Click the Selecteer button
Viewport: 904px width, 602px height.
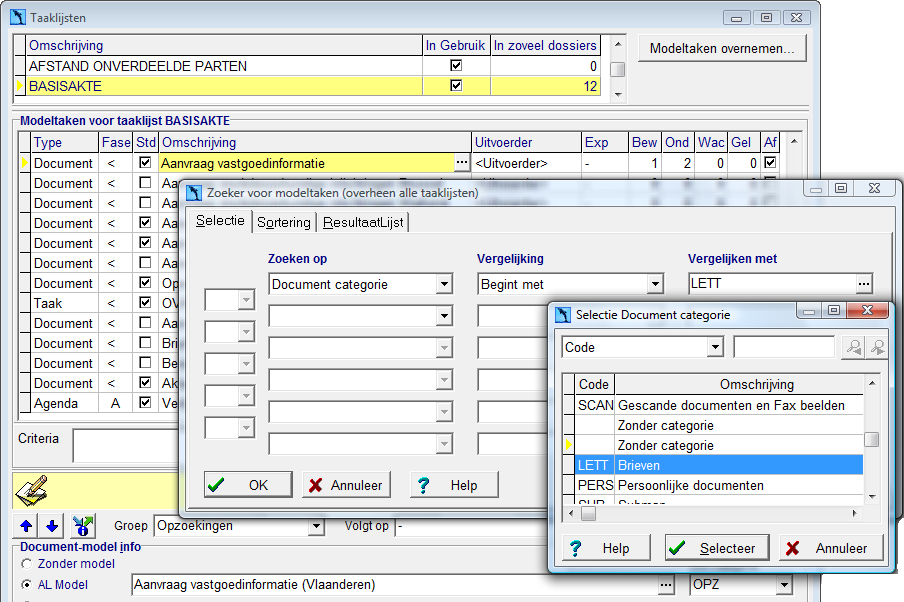point(717,548)
